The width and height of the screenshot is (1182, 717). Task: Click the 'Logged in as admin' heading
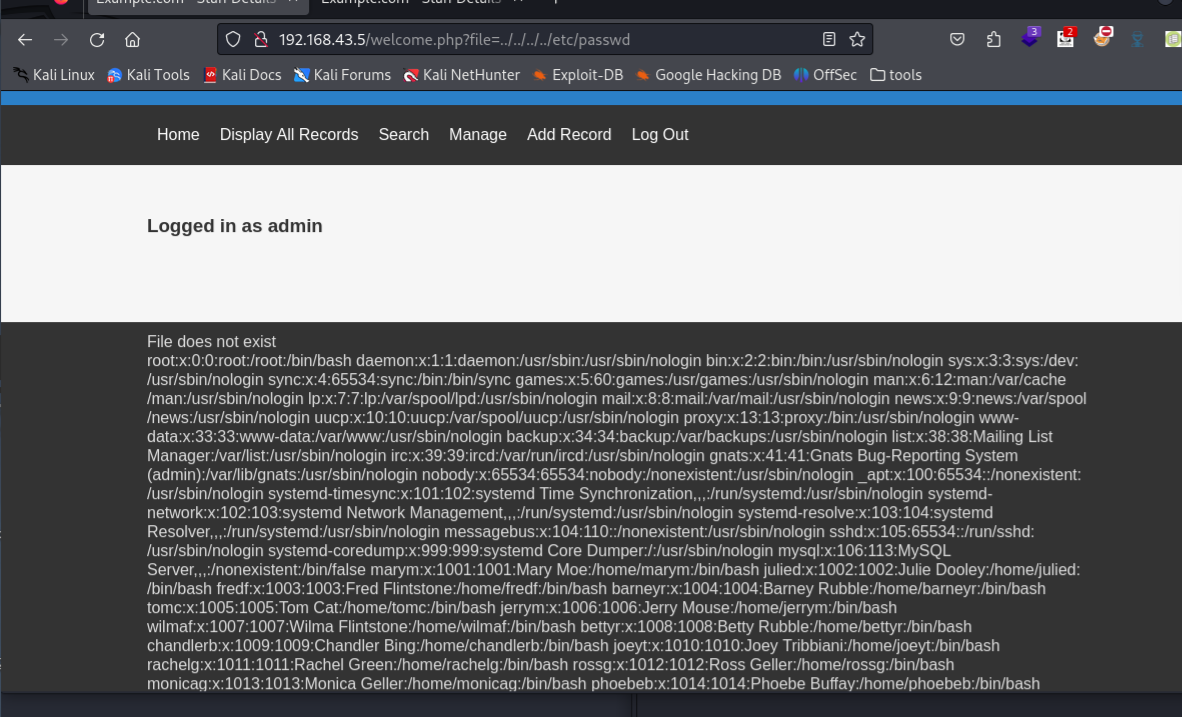(234, 226)
